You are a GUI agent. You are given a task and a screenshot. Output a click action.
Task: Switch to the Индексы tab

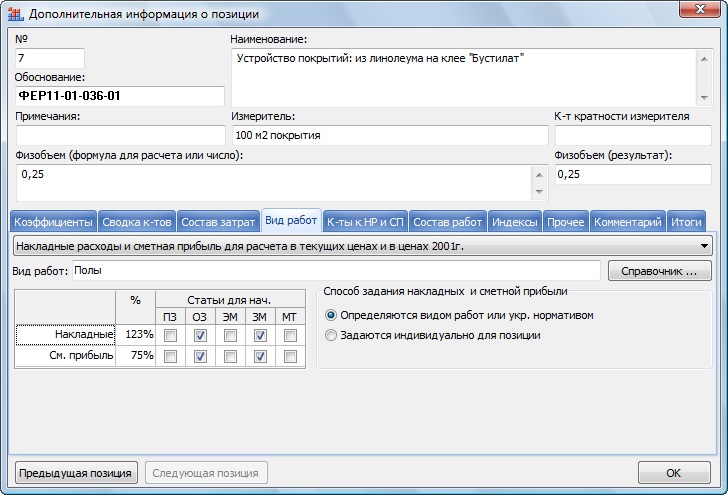pos(514,222)
